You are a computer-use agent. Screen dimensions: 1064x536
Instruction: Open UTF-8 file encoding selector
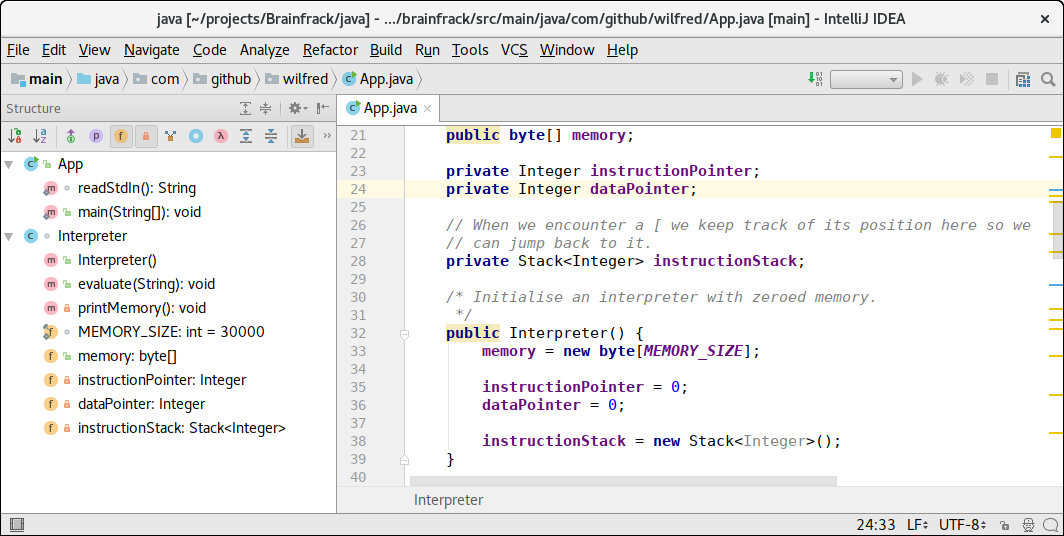(962, 525)
